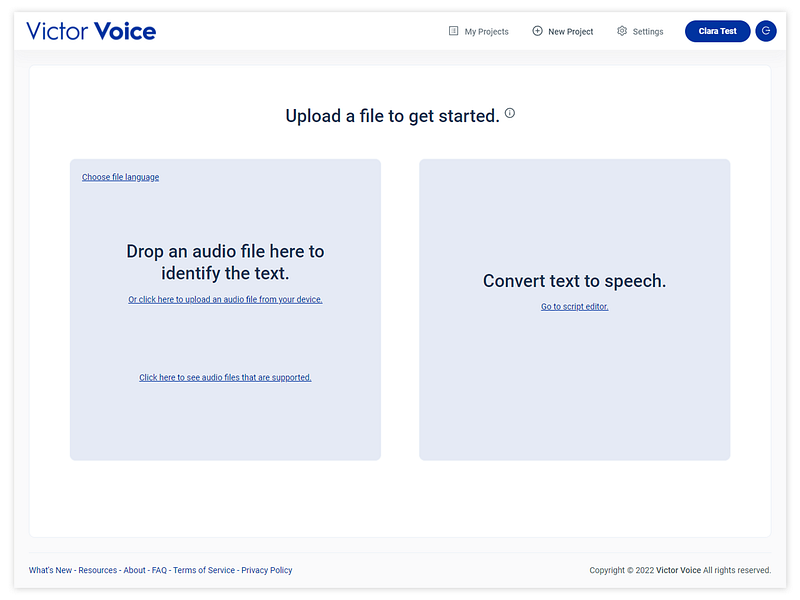Open the Choose file language link
Image resolution: width=800 pixels, height=600 pixels.
click(120, 177)
